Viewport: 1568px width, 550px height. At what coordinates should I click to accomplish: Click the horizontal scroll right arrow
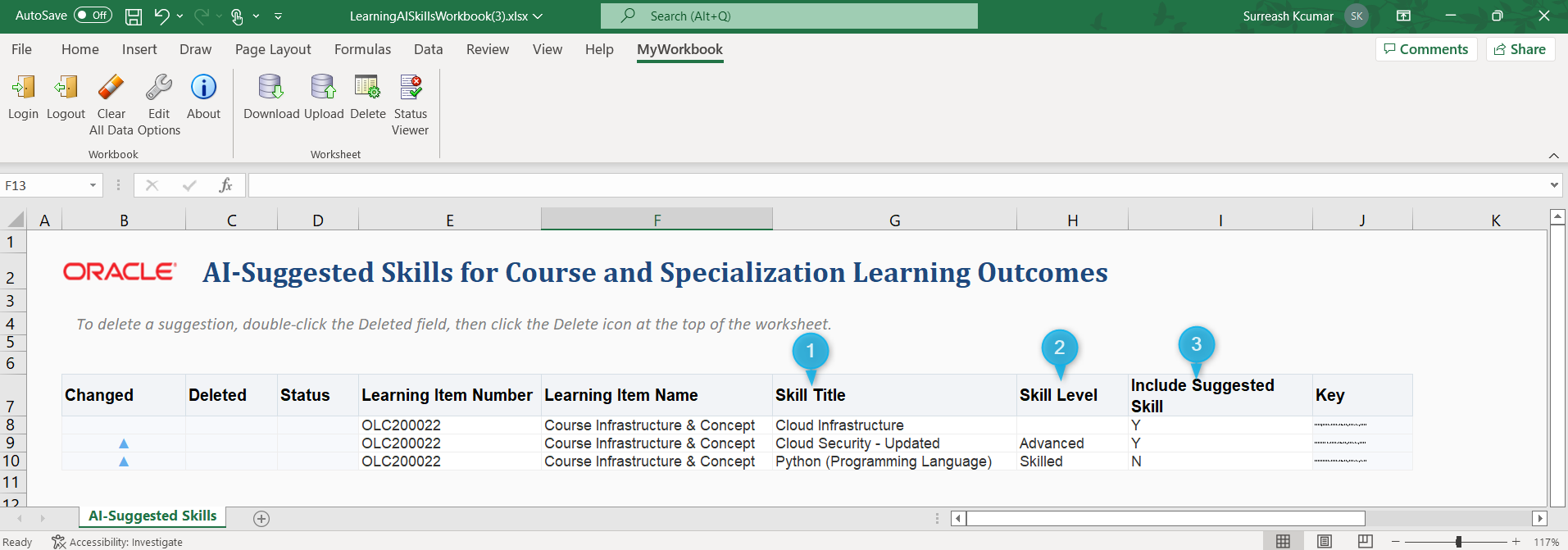click(x=1539, y=518)
